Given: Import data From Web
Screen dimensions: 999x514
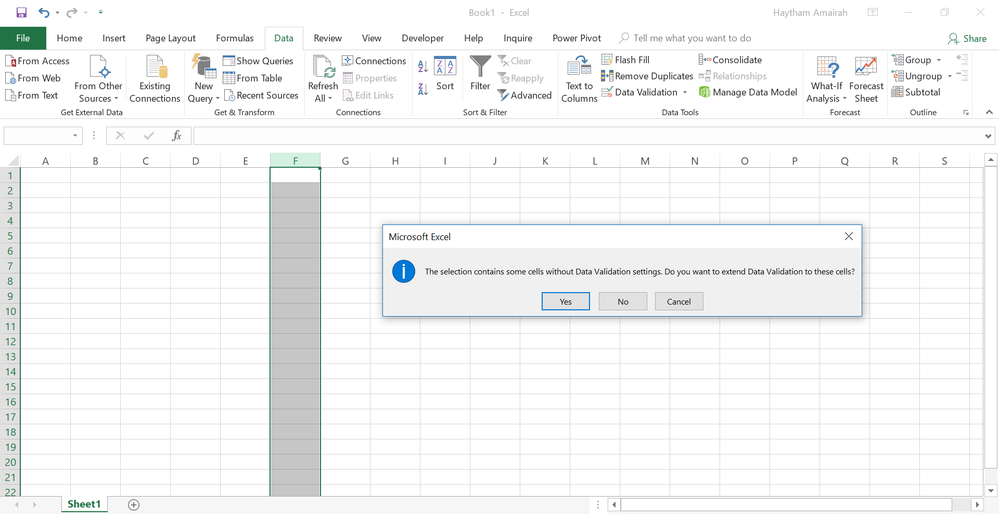Looking at the screenshot, I should tap(33, 78).
